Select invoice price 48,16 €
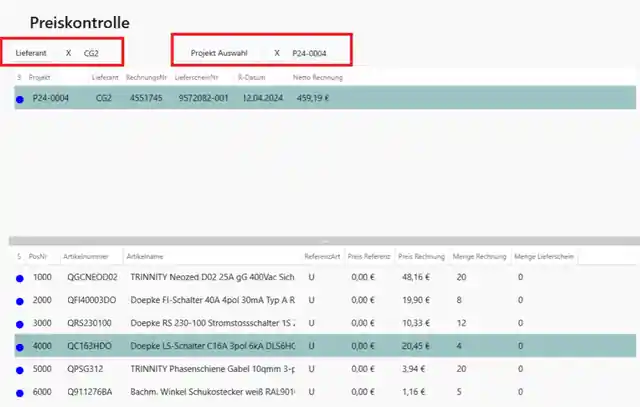This screenshot has width=640, height=407. click(x=416, y=277)
